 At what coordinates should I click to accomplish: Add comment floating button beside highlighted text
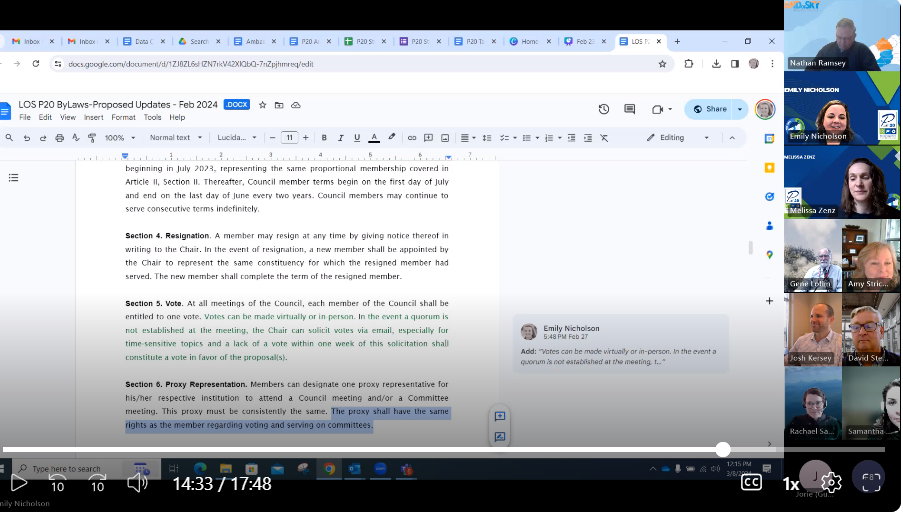point(500,416)
